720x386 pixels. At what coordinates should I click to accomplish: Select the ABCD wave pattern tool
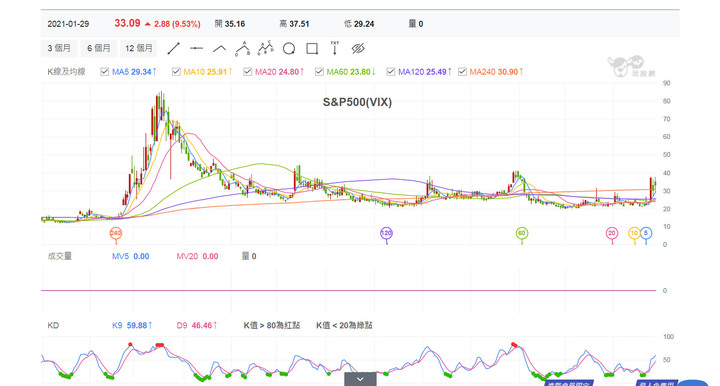click(266, 48)
